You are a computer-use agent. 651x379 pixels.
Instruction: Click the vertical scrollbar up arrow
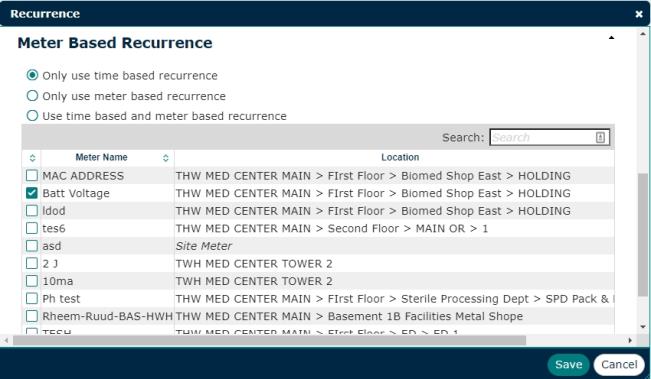[644, 34]
